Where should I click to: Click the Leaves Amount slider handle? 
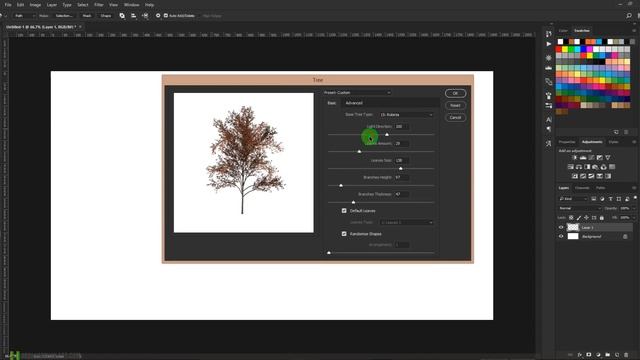[359, 151]
